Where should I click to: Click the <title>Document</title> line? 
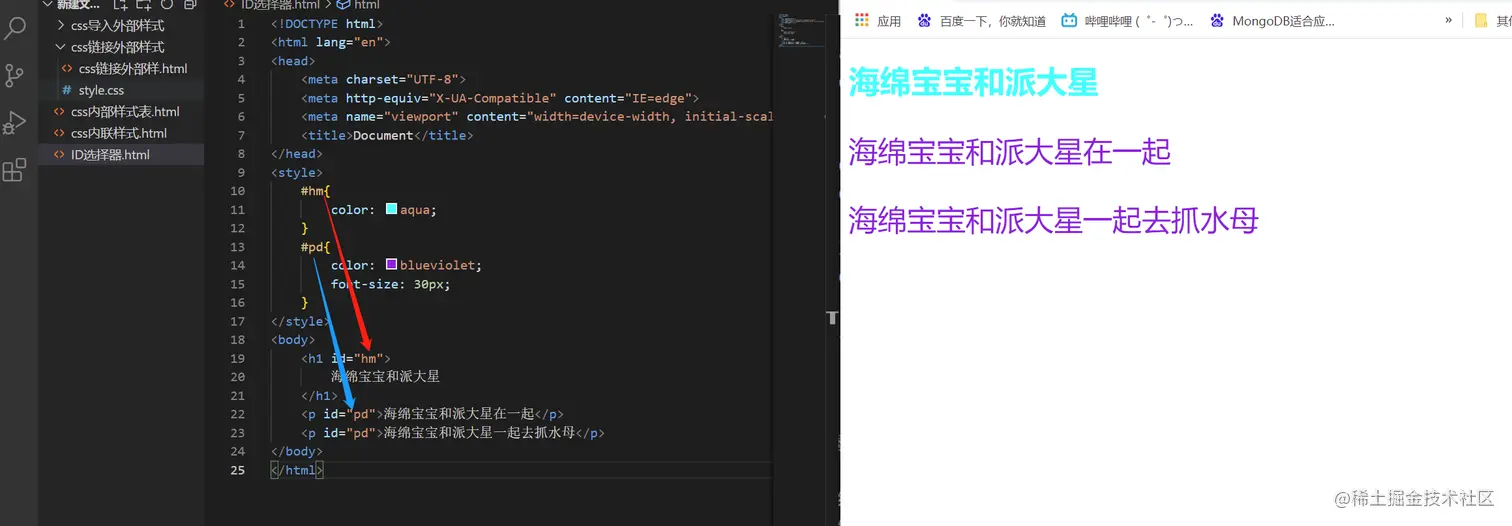pos(387,135)
